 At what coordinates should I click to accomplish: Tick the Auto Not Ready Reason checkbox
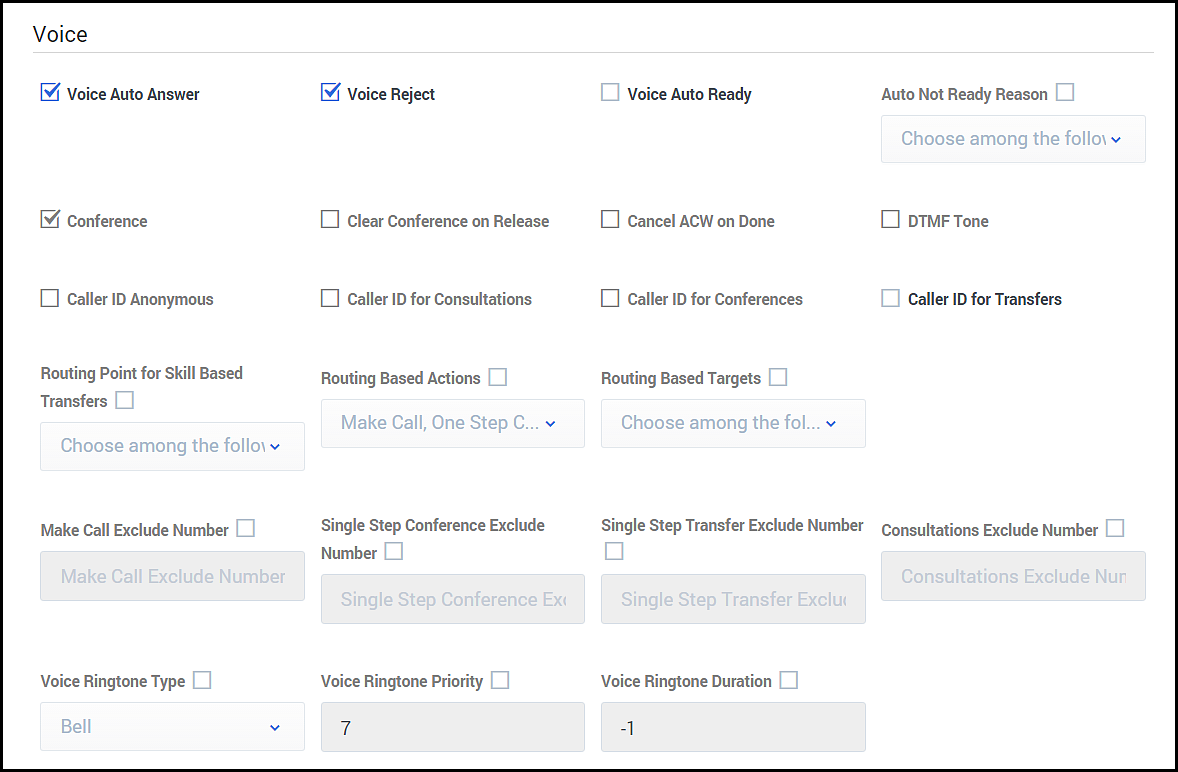click(x=1065, y=93)
